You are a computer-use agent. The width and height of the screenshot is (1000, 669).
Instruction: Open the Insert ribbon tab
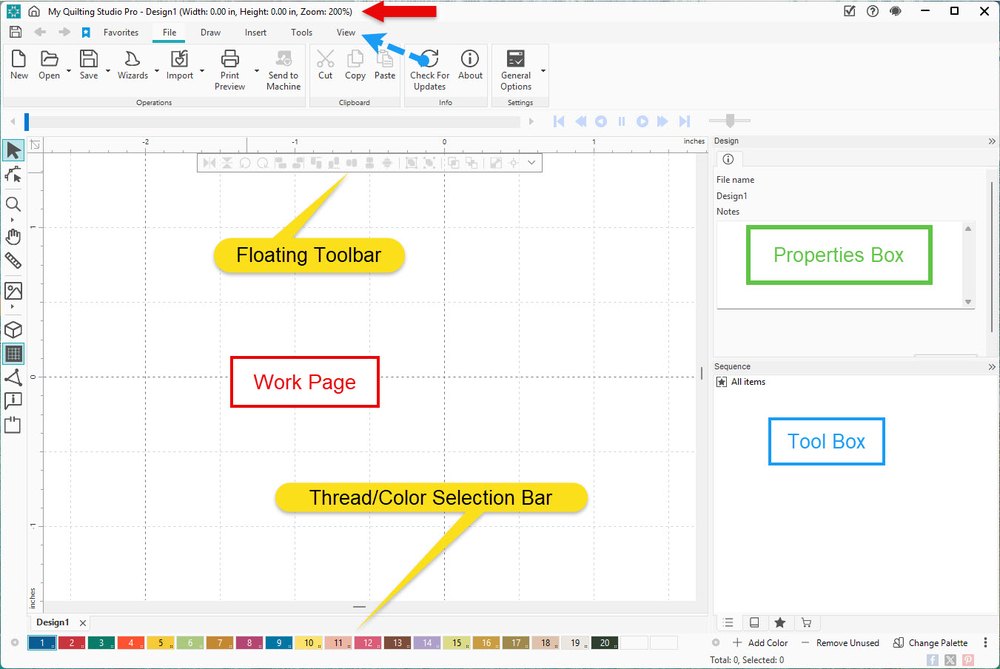click(256, 33)
